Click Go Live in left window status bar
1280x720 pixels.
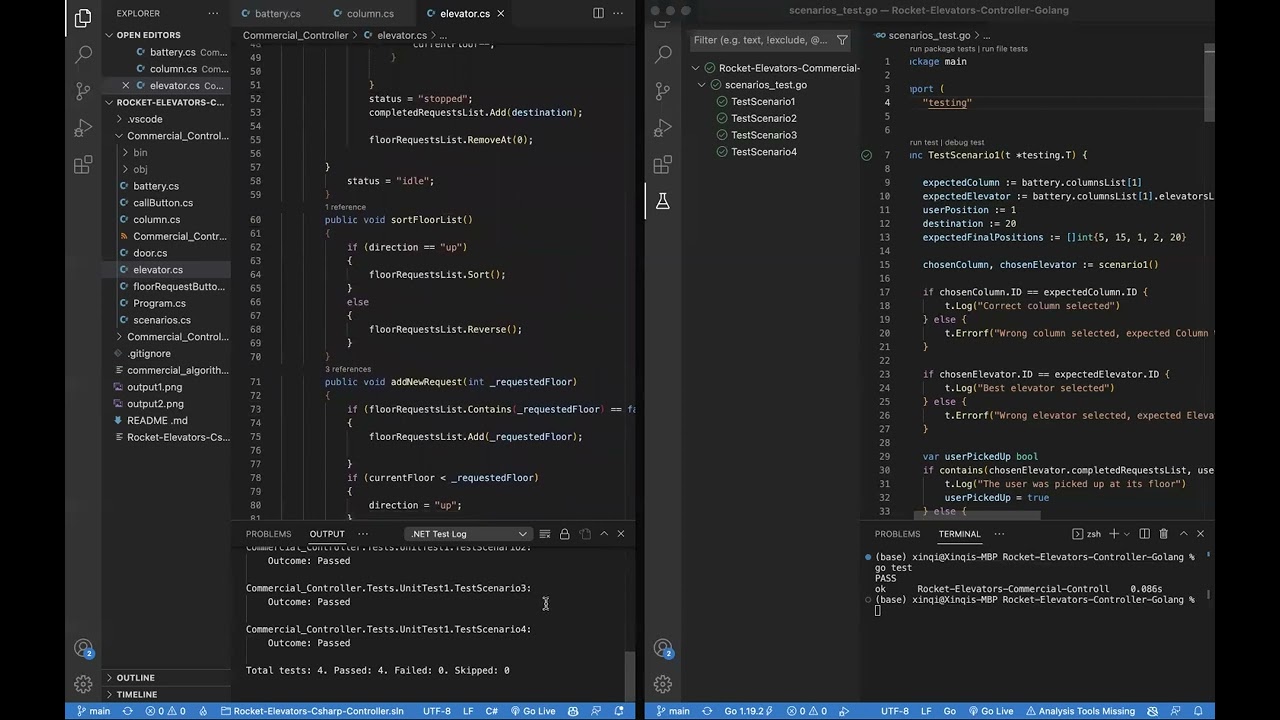click(532, 711)
